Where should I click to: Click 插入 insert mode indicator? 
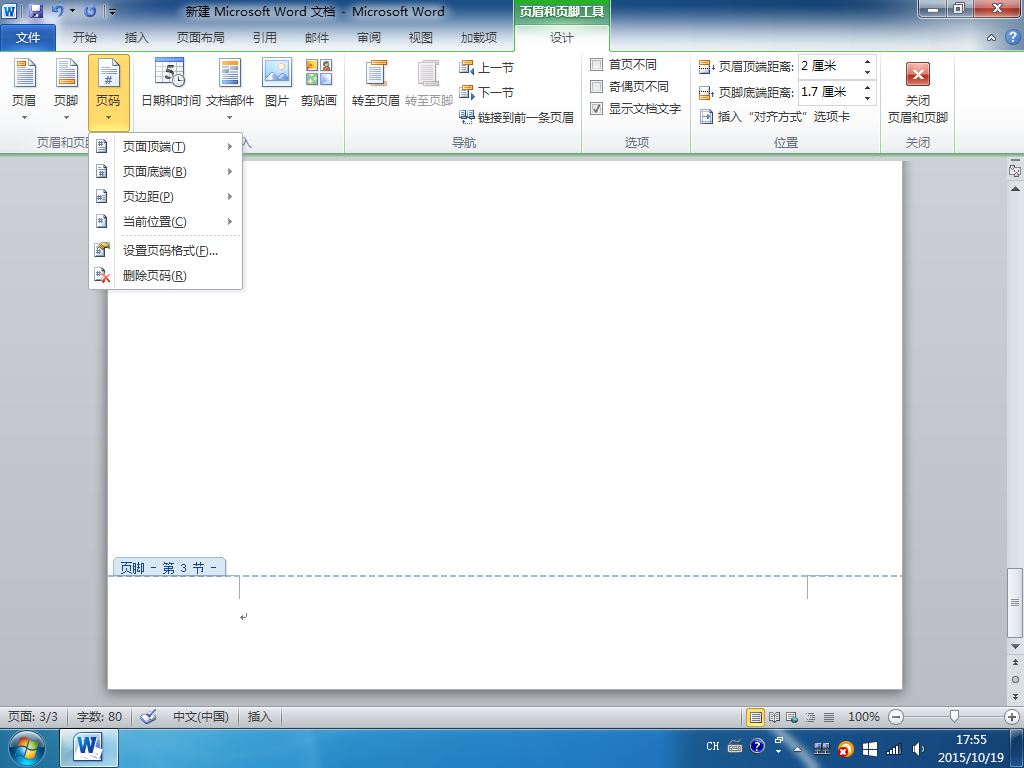click(x=259, y=716)
